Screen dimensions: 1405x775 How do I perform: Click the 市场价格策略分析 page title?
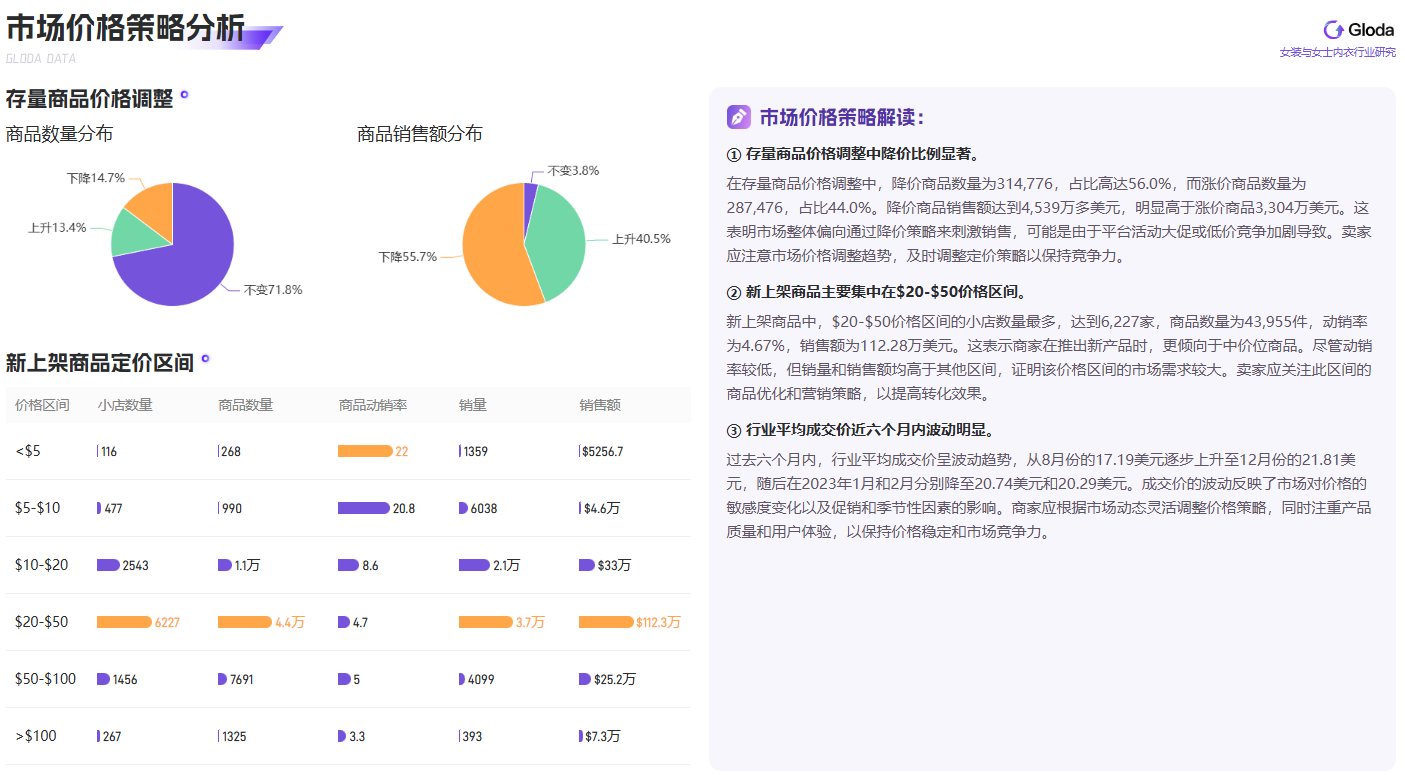coord(127,27)
